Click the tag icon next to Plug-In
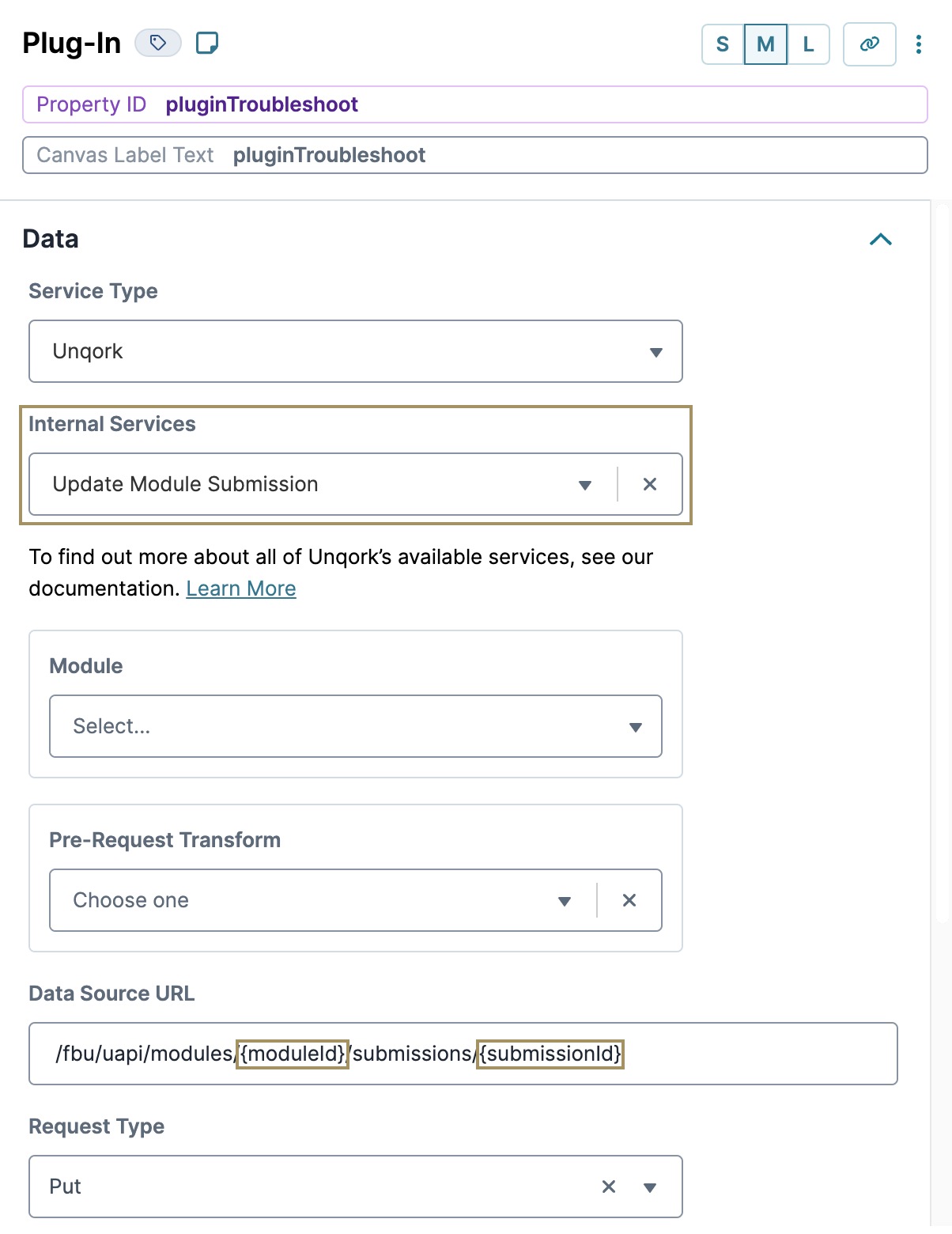 (x=158, y=43)
